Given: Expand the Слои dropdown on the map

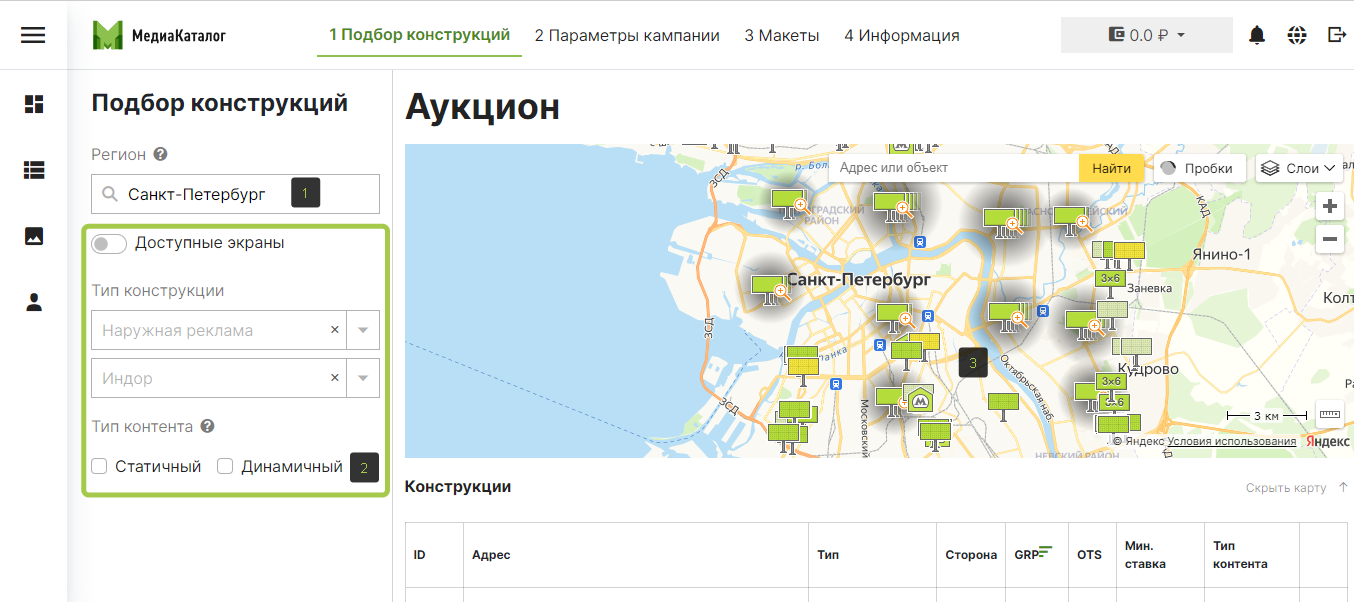Looking at the screenshot, I should click(x=1300, y=167).
